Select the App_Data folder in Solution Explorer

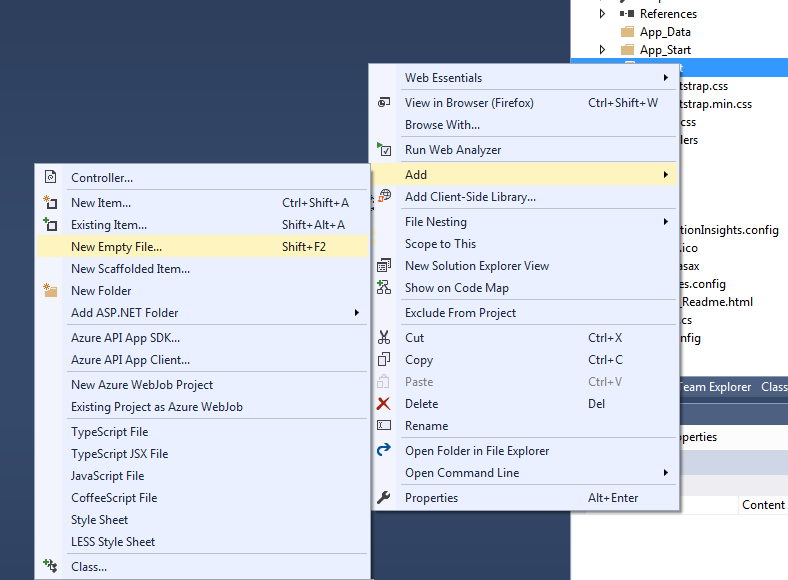coord(665,32)
